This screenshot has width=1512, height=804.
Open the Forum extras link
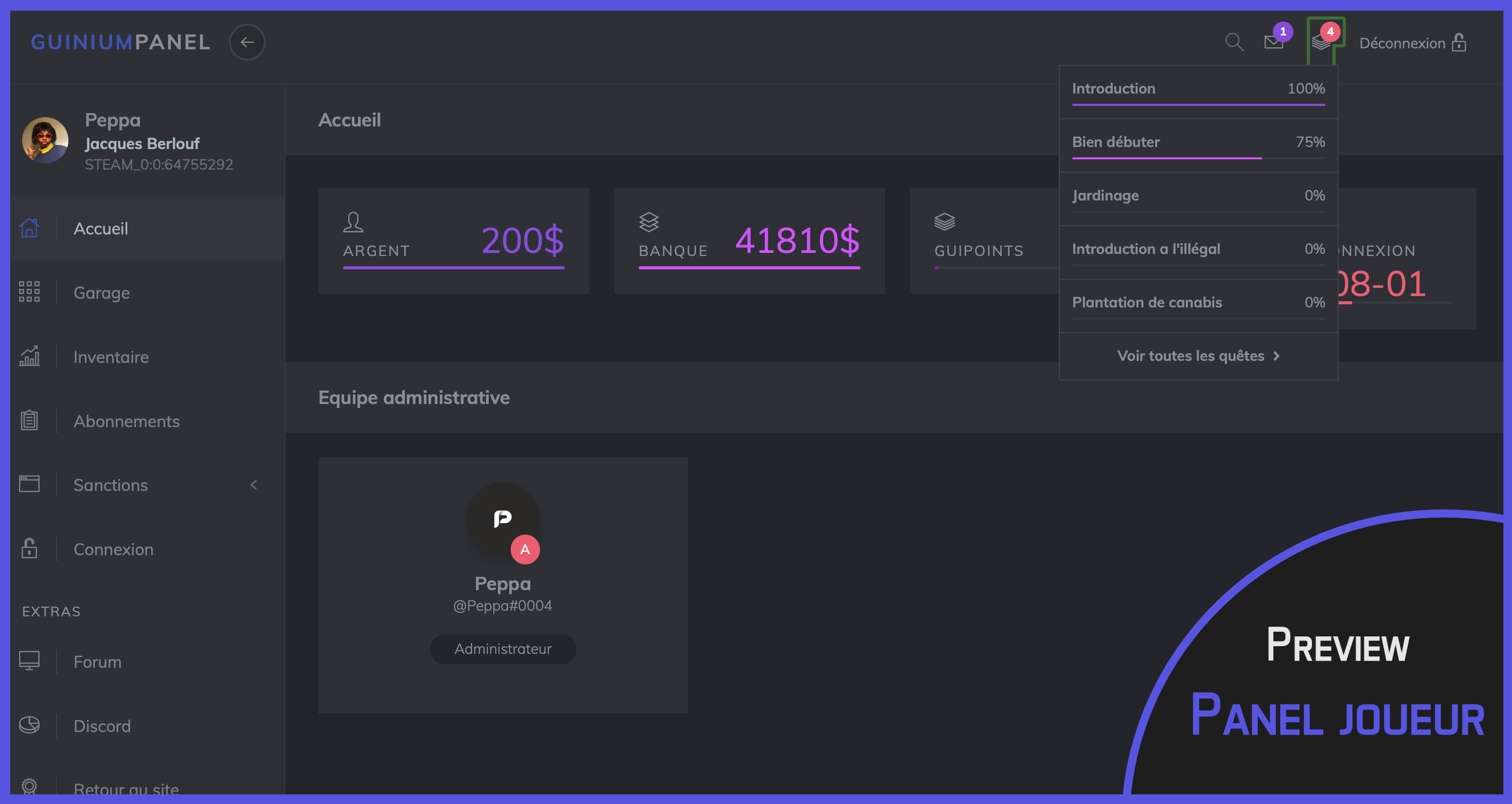click(x=97, y=662)
